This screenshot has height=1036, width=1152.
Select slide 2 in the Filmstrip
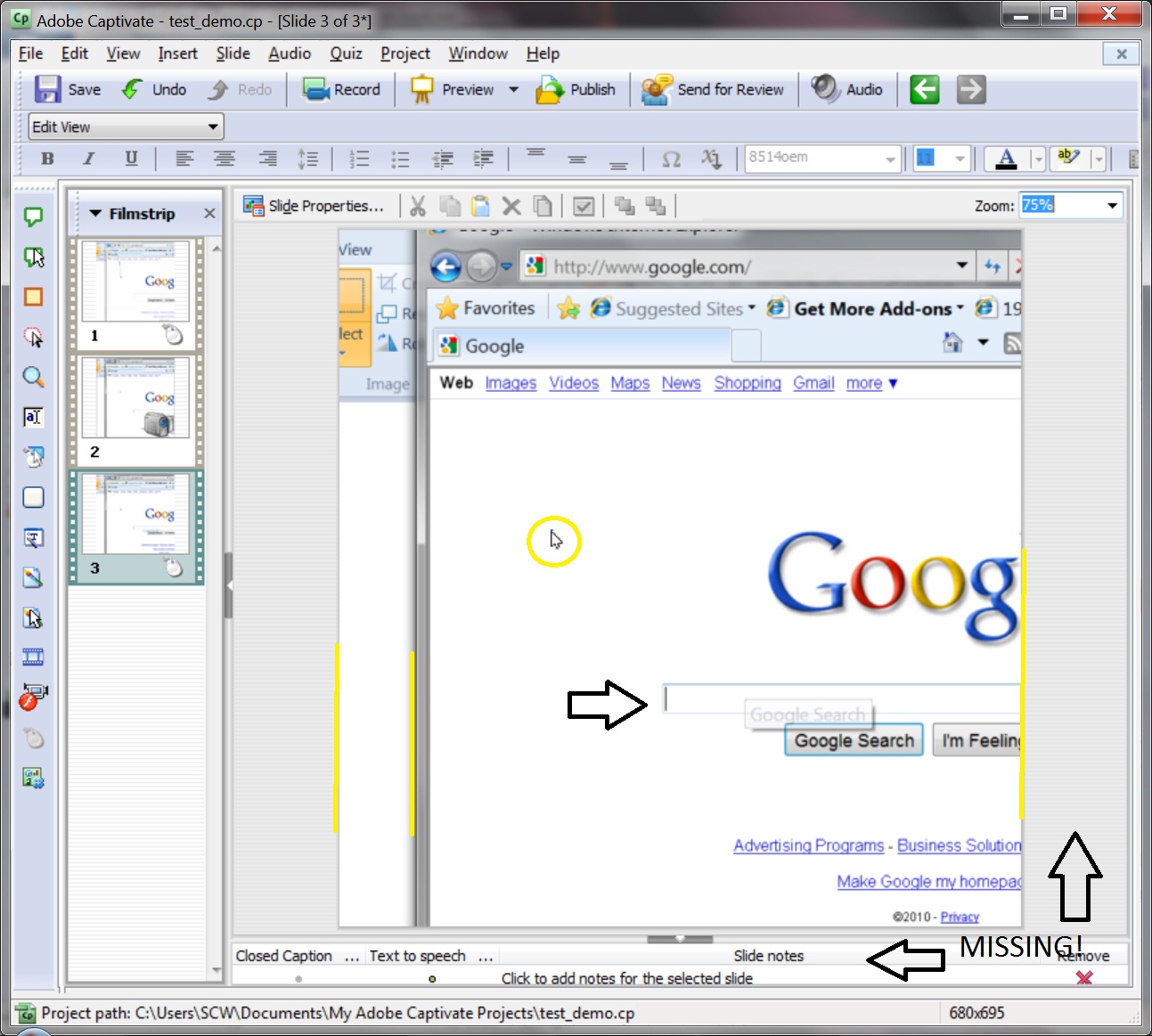click(135, 405)
